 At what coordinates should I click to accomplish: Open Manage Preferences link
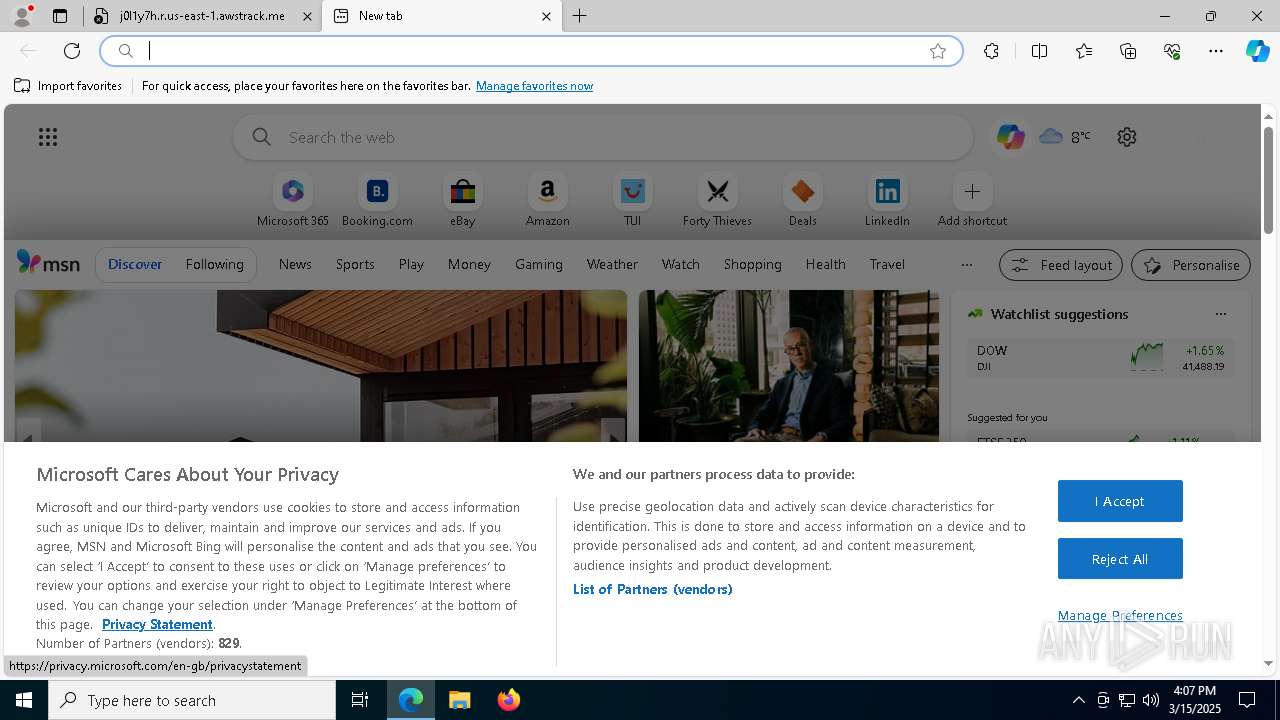pos(1120,615)
